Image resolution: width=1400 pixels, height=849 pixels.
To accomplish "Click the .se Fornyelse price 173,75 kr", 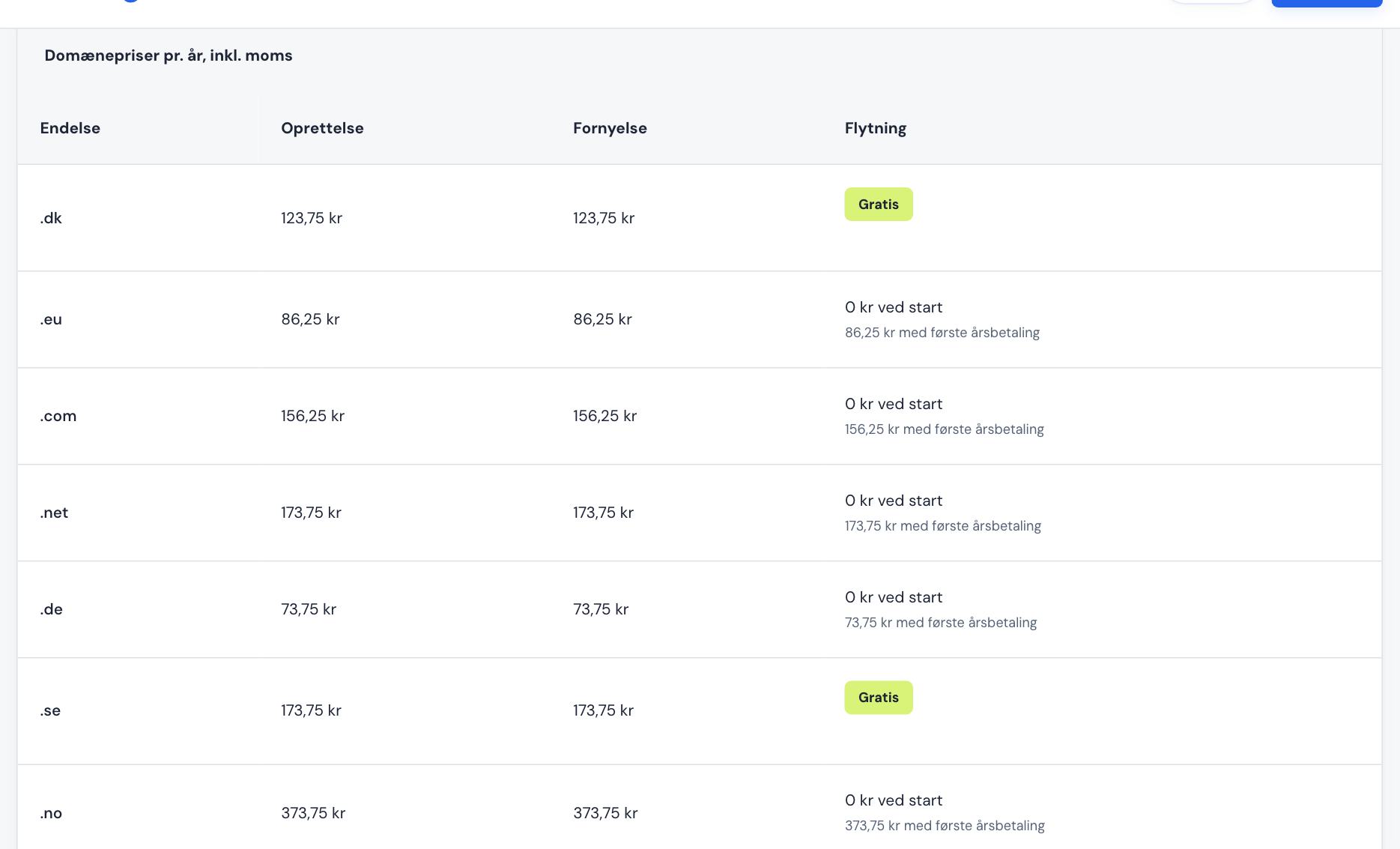I will coord(603,710).
